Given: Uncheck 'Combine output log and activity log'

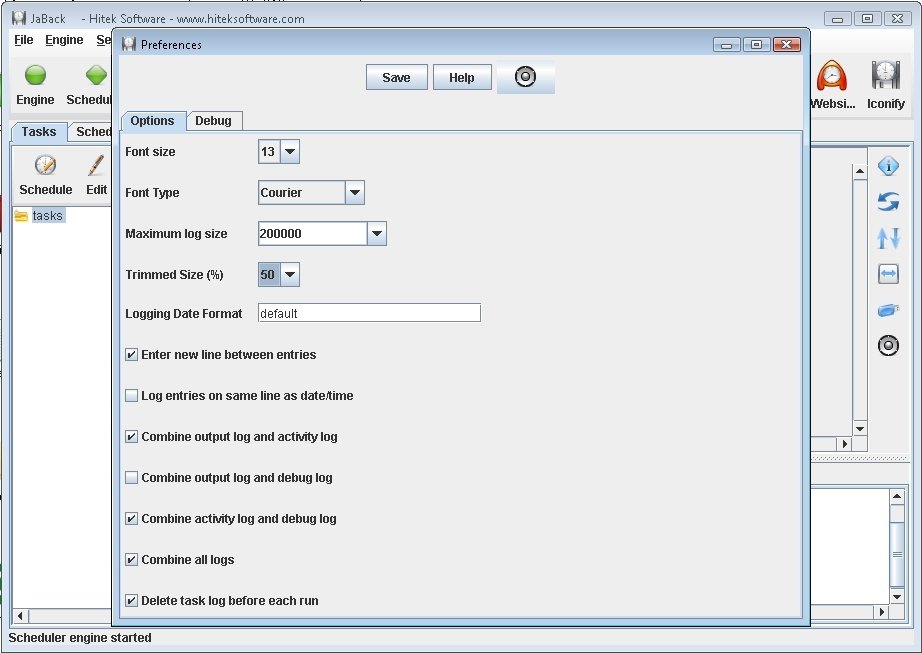Looking at the screenshot, I should (132, 437).
